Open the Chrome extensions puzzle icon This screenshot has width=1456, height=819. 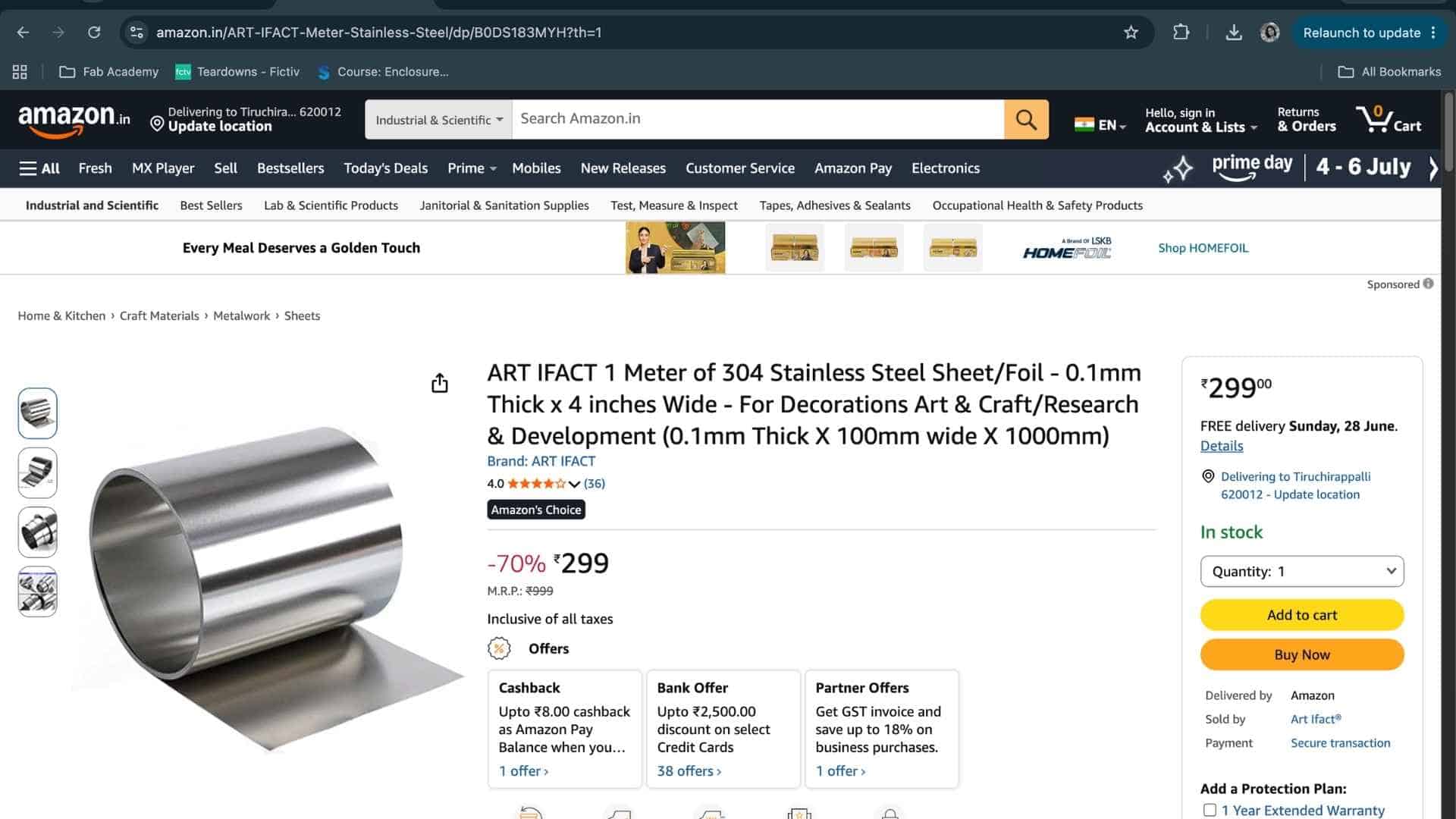1181,33
